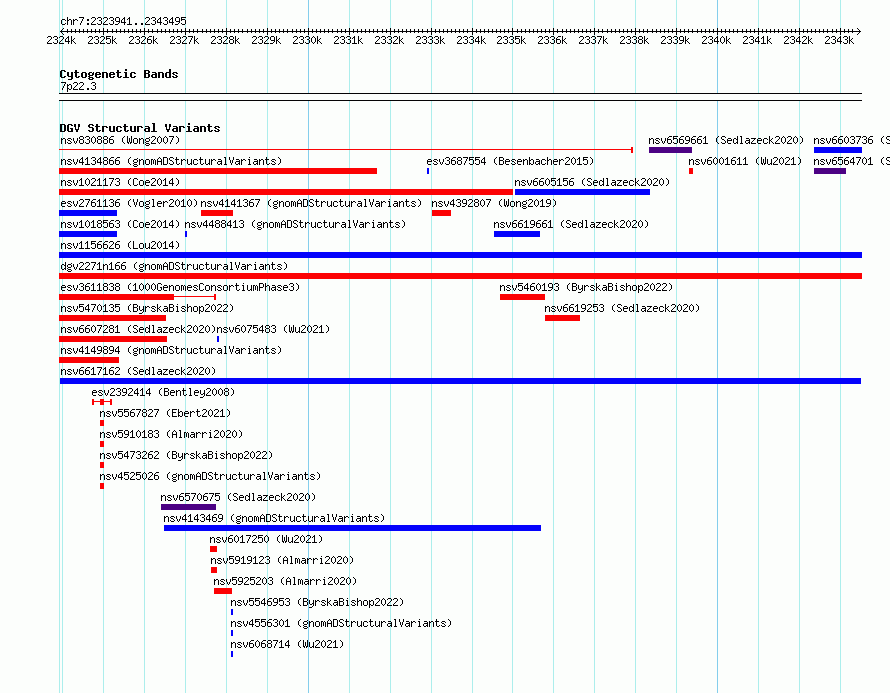890x693 pixels.
Task: Click the 2324k ruler tick label
Action: tap(61, 40)
